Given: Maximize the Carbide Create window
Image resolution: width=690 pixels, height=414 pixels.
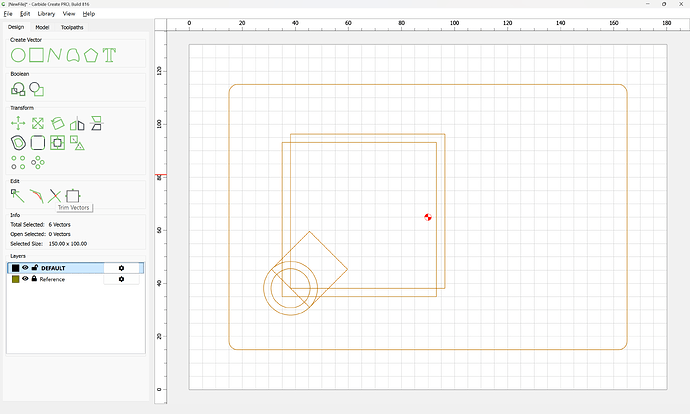Looking at the screenshot, I should point(664,4).
